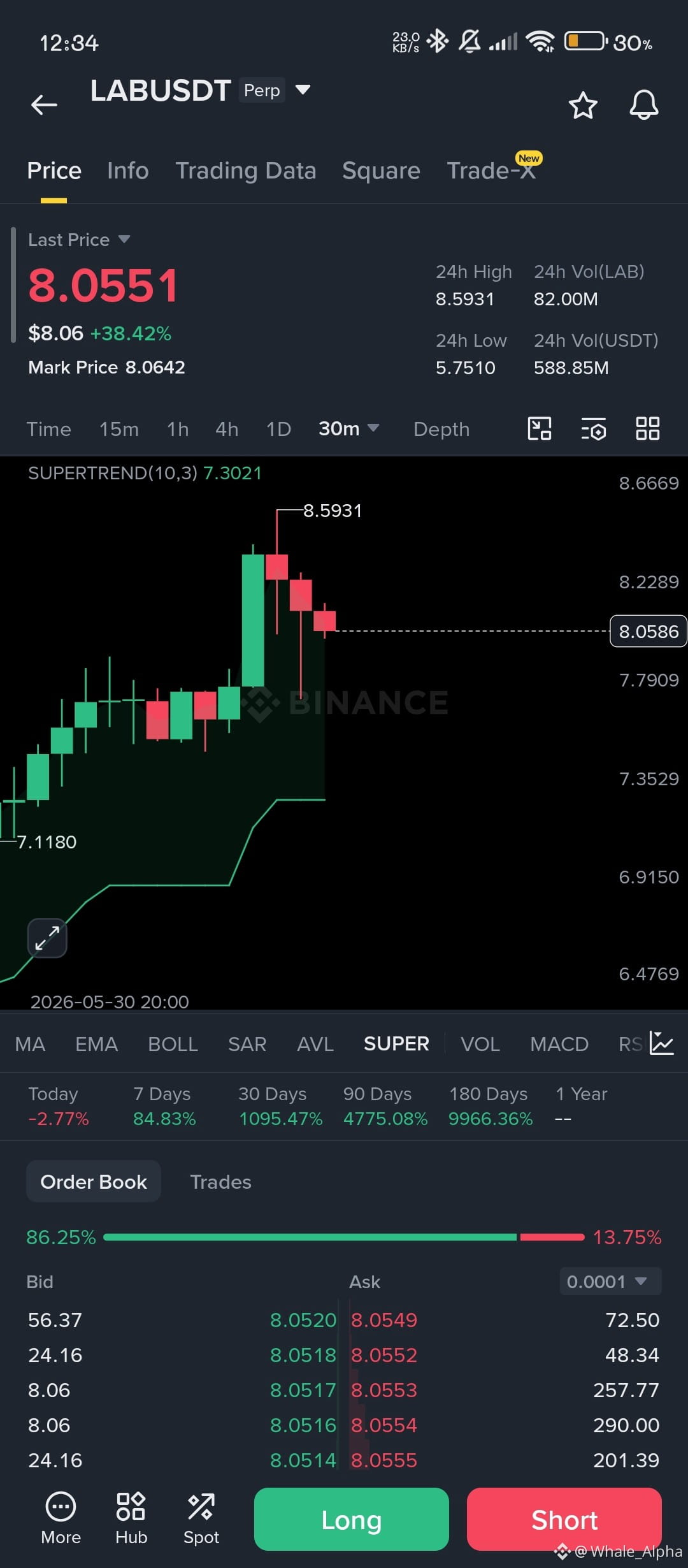
Task: Tap ask price 8.0554
Action: click(384, 1425)
